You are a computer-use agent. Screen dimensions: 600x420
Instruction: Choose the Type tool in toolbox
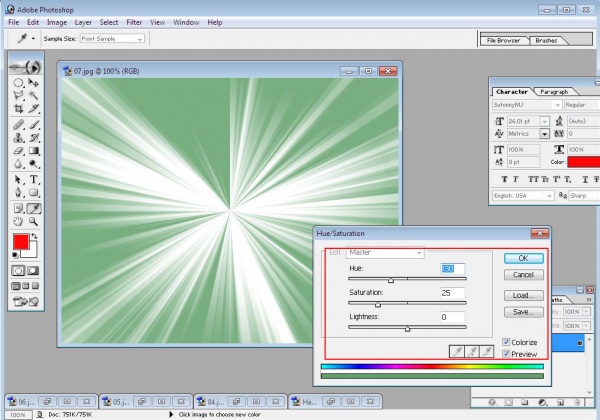coord(34,178)
